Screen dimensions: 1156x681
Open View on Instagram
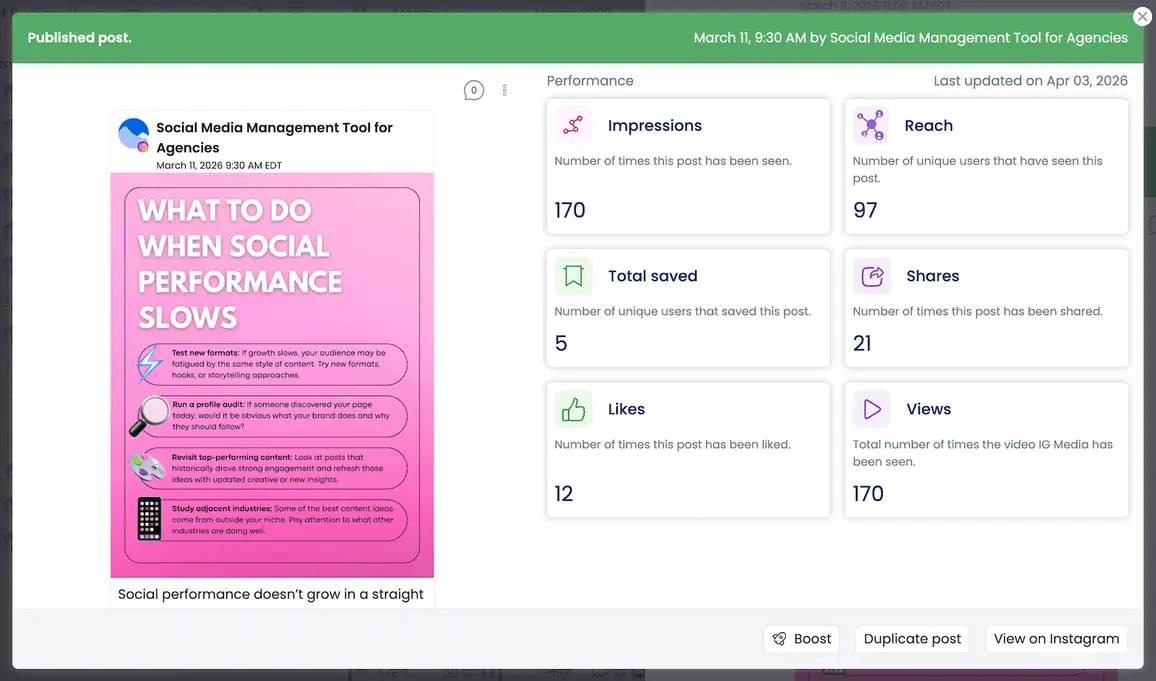point(1056,638)
